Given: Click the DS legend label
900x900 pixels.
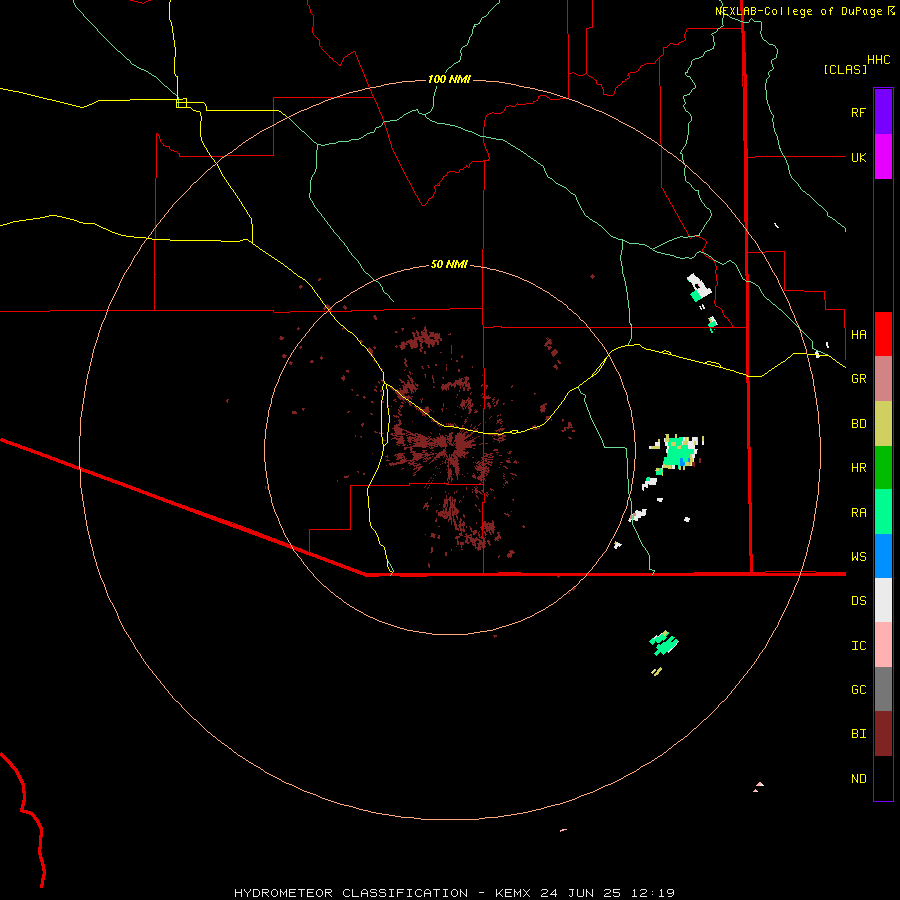Looking at the screenshot, I should coord(858,601).
